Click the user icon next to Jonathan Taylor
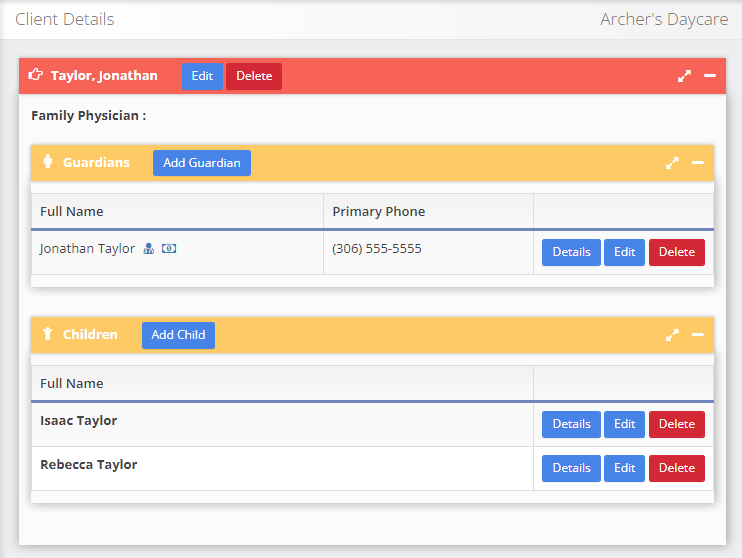The height and width of the screenshot is (558, 742). tap(148, 249)
